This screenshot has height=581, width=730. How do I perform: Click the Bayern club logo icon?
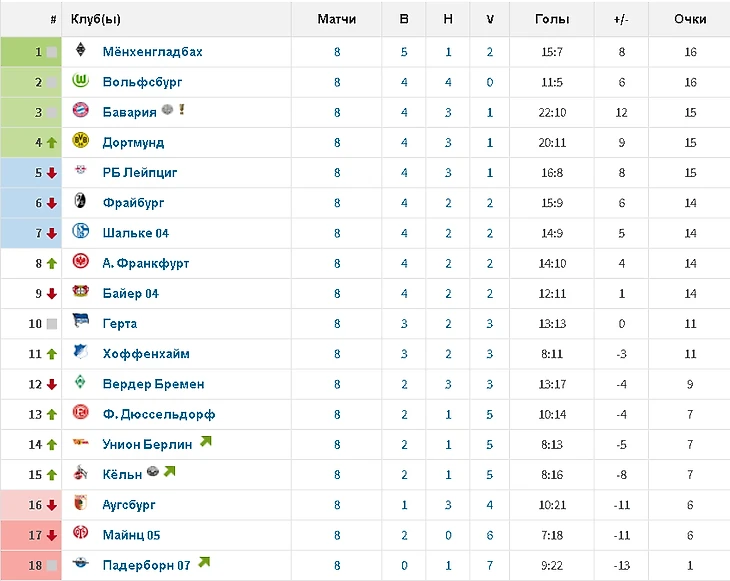[82, 111]
